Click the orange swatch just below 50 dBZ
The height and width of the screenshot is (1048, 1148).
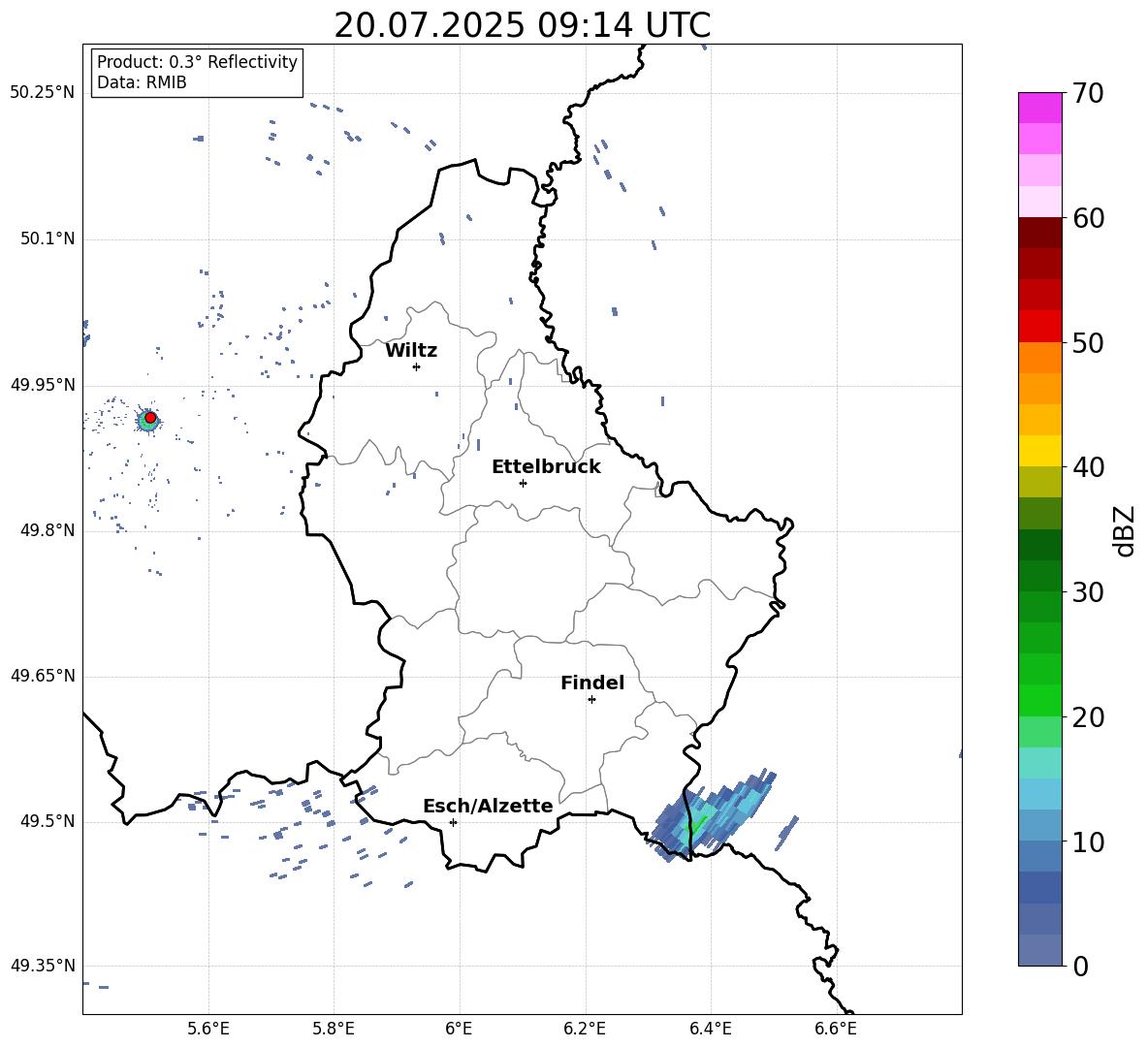click(1040, 357)
